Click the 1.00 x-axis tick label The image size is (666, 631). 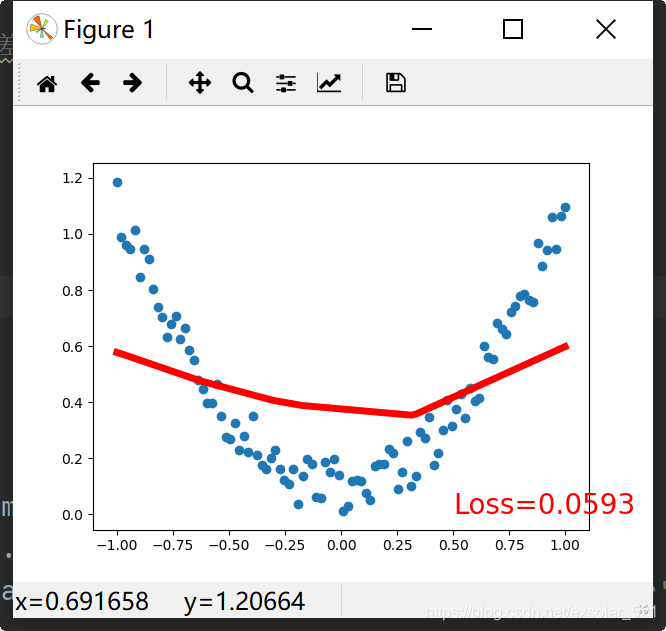click(x=565, y=545)
